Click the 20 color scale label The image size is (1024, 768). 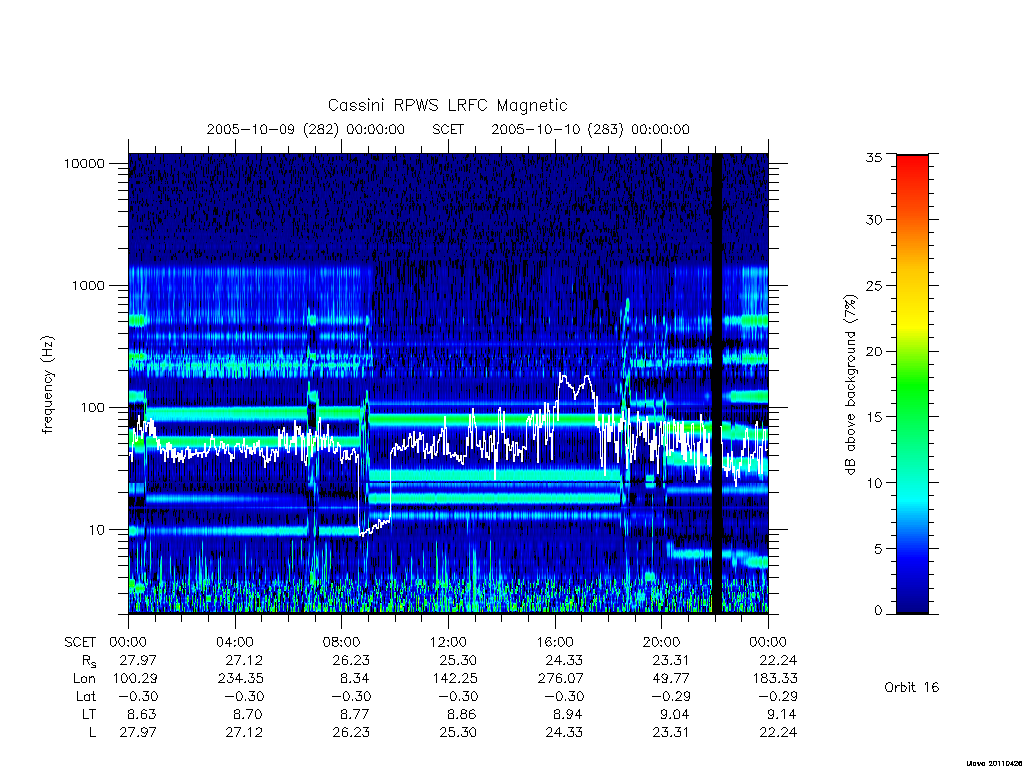pyautogui.click(x=873, y=351)
